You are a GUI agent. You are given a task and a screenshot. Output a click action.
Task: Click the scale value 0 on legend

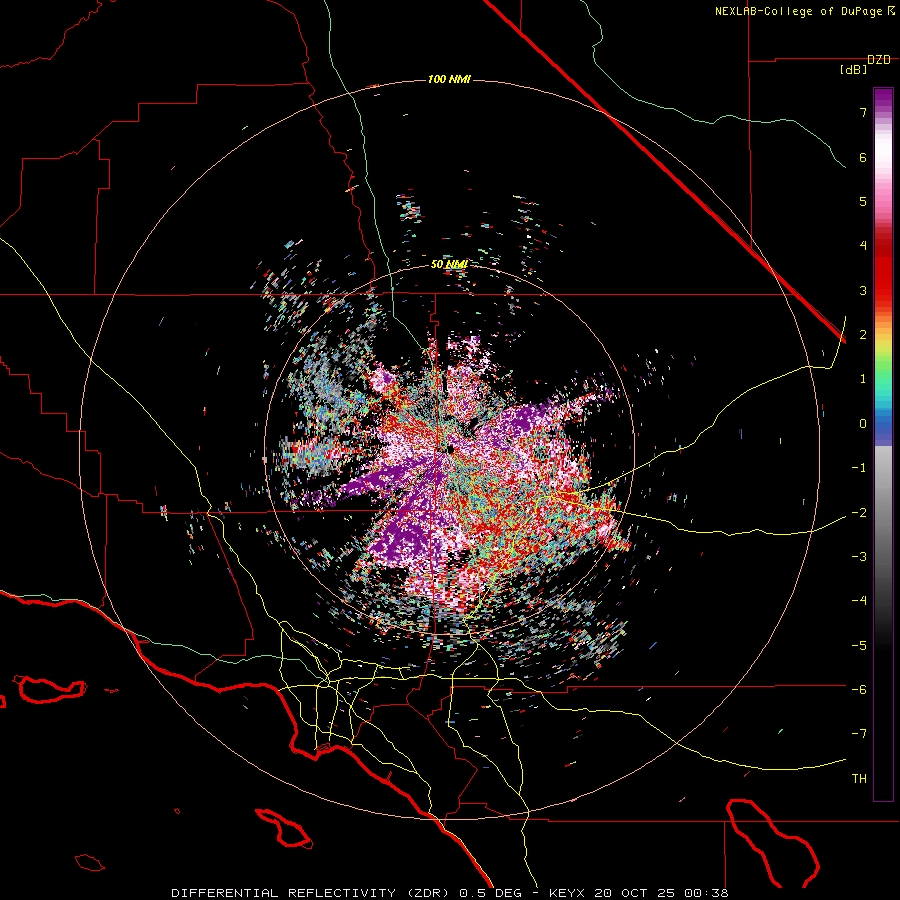863,424
